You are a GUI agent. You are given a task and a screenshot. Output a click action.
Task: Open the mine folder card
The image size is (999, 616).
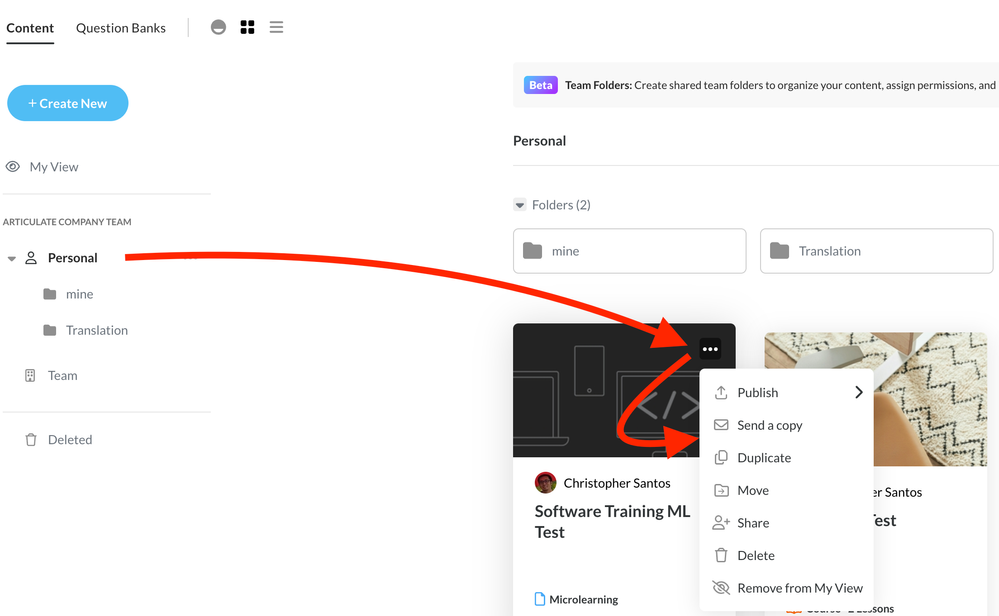pyautogui.click(x=629, y=251)
